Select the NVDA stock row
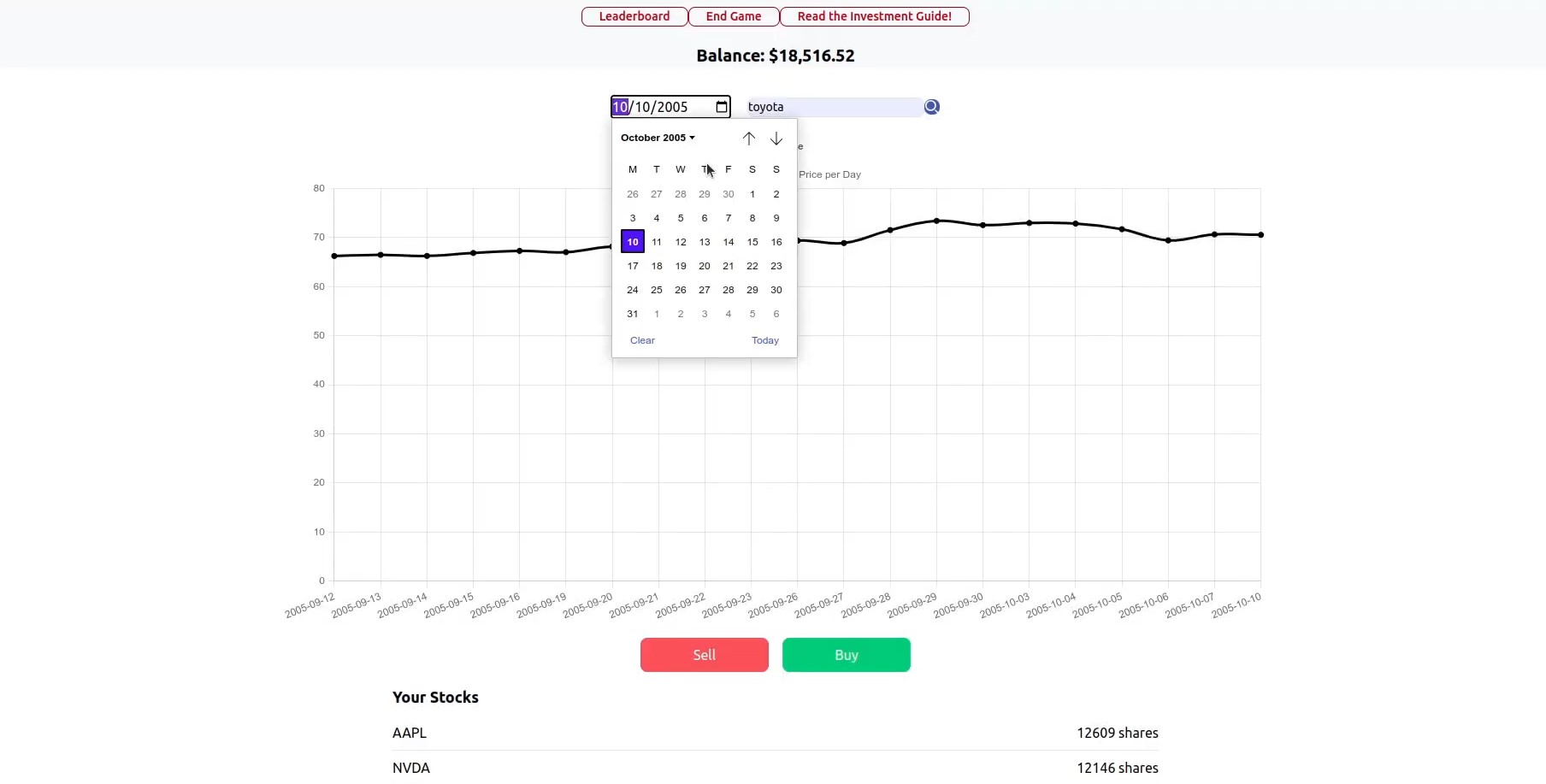 tap(776, 768)
